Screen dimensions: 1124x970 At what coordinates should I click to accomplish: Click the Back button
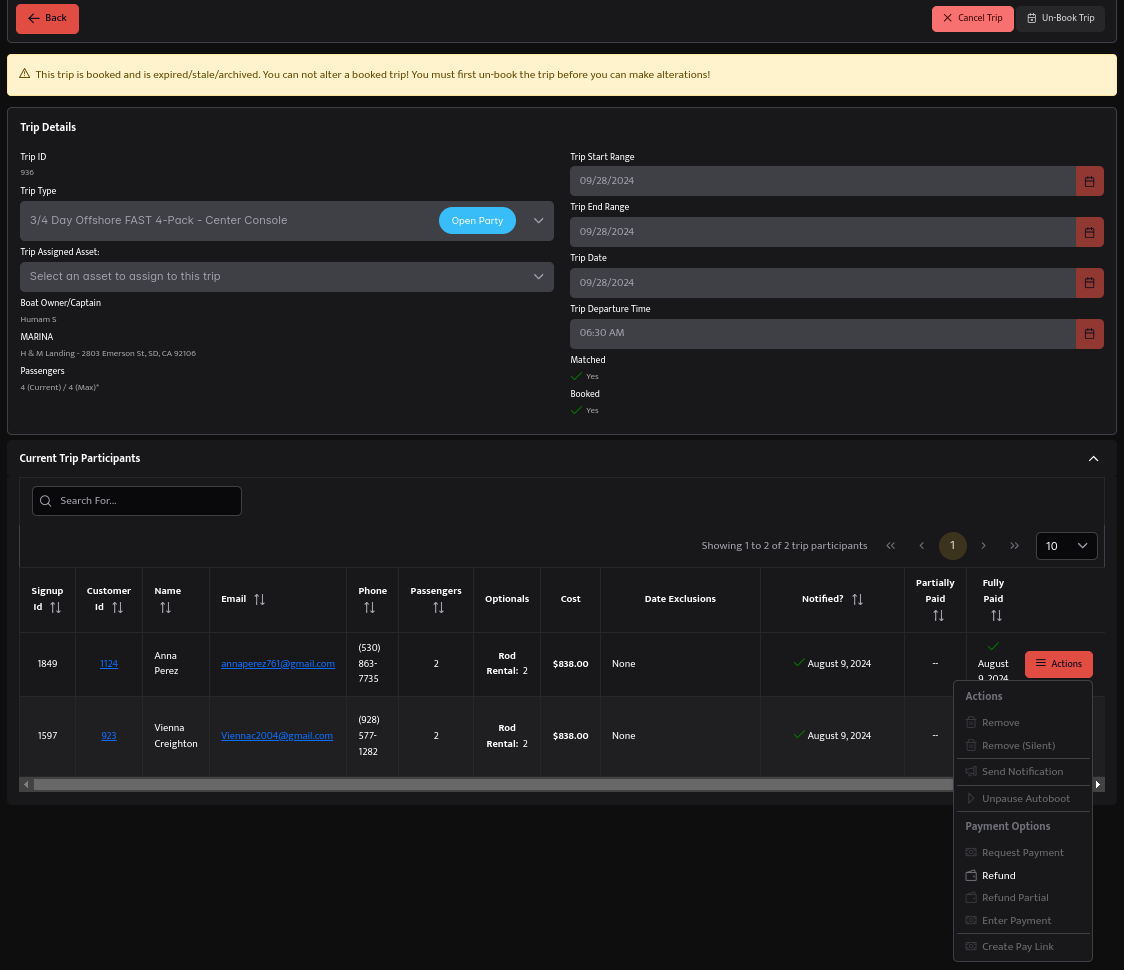click(x=47, y=18)
